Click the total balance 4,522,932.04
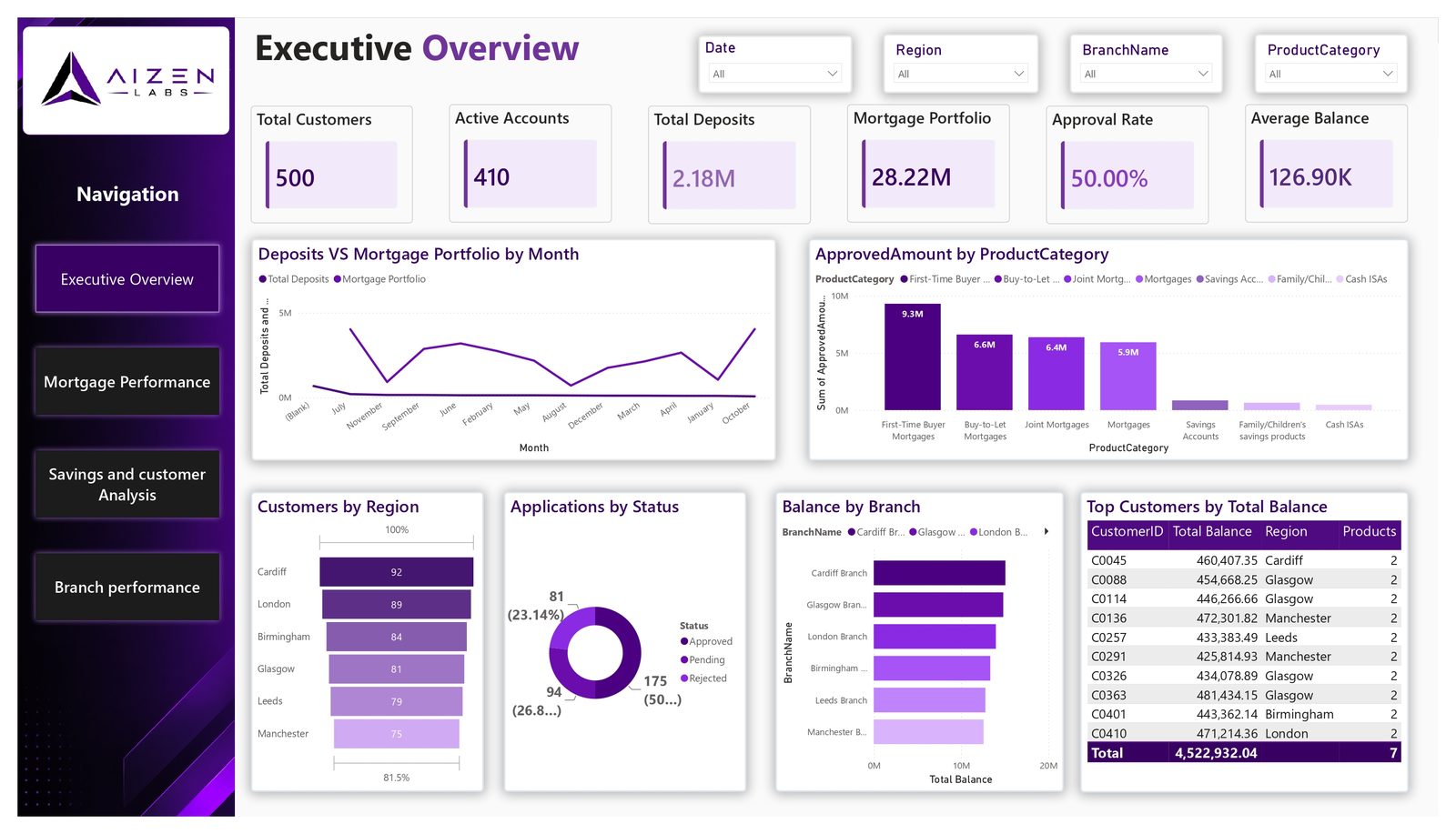Image resolution: width=1456 pixels, height=834 pixels. 1216,753
